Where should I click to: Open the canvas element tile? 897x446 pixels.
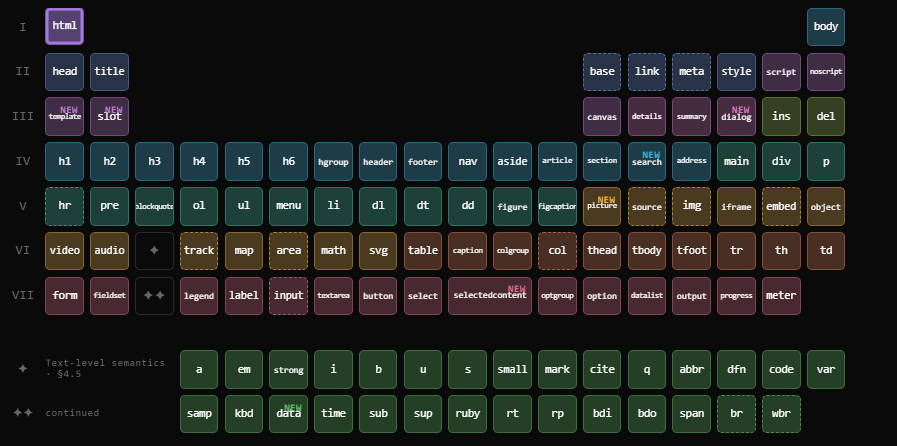(602, 117)
